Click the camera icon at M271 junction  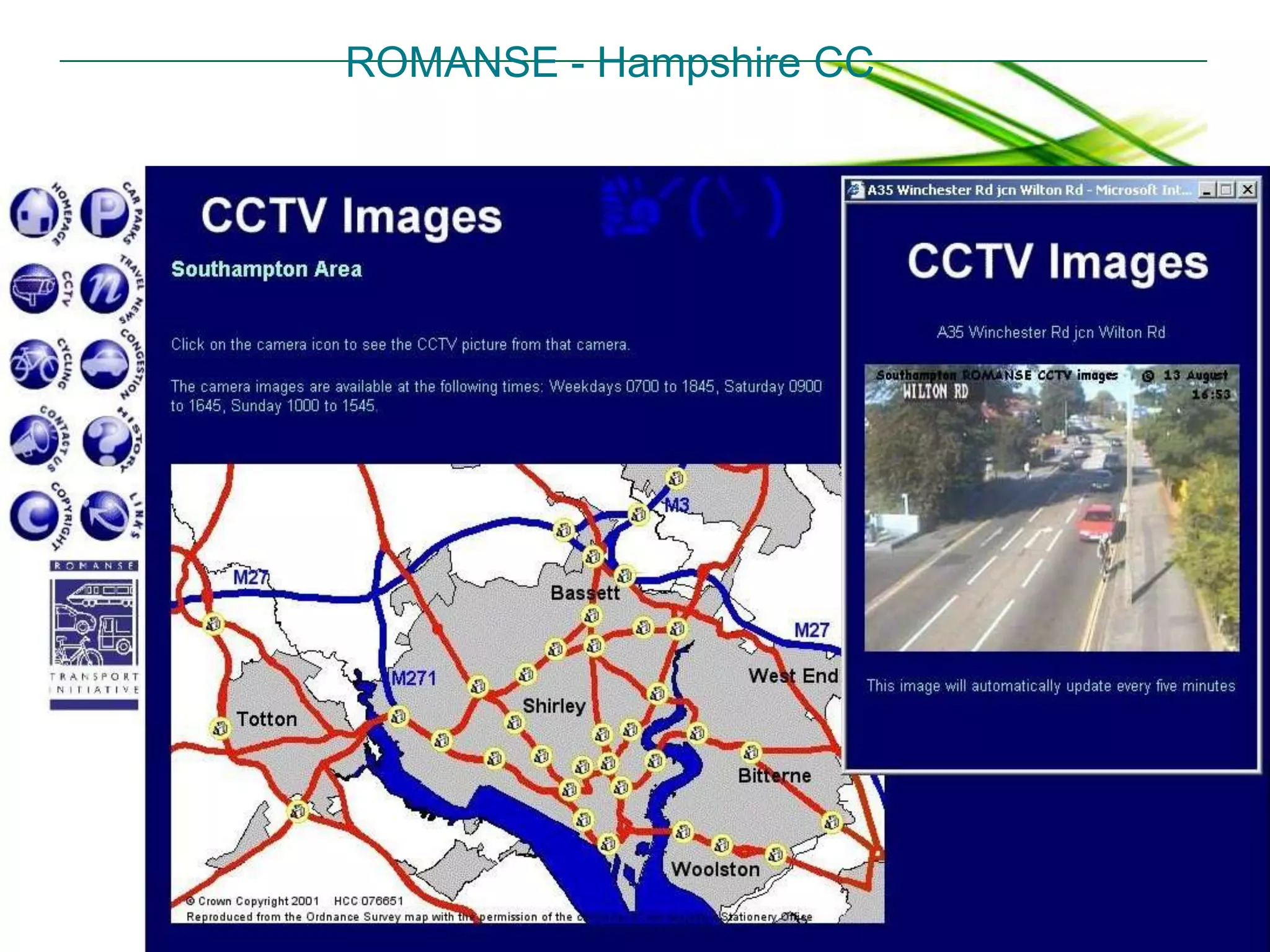[x=398, y=716]
